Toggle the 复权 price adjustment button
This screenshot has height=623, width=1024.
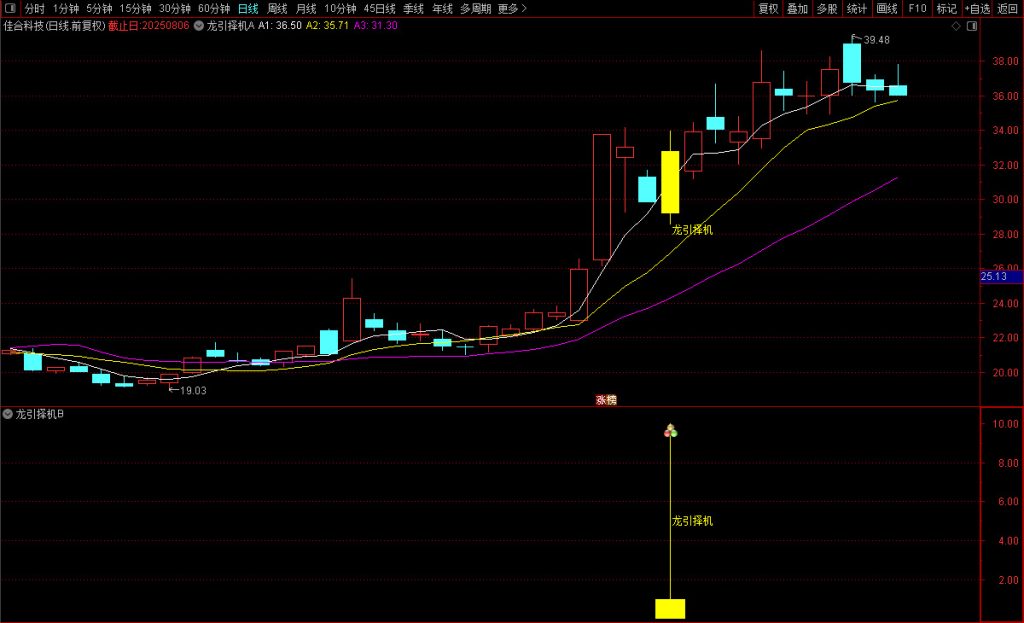[x=768, y=9]
